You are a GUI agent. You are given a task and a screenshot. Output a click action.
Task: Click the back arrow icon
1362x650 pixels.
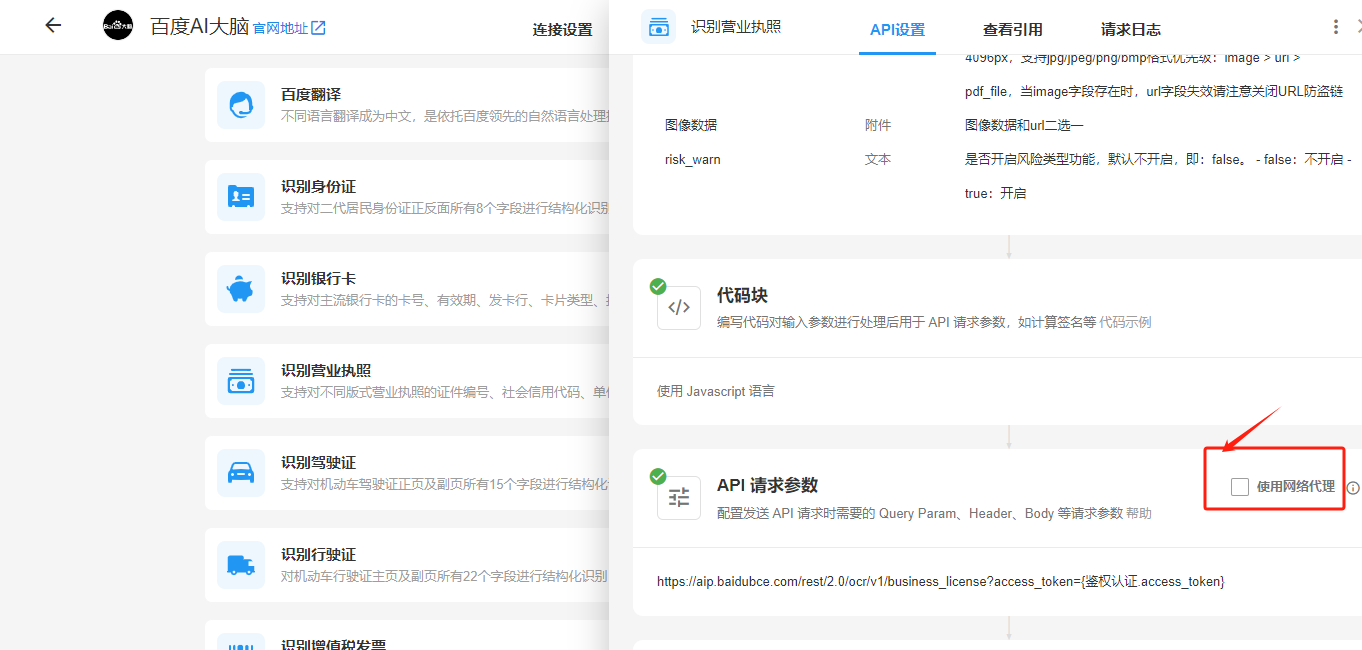(x=53, y=26)
